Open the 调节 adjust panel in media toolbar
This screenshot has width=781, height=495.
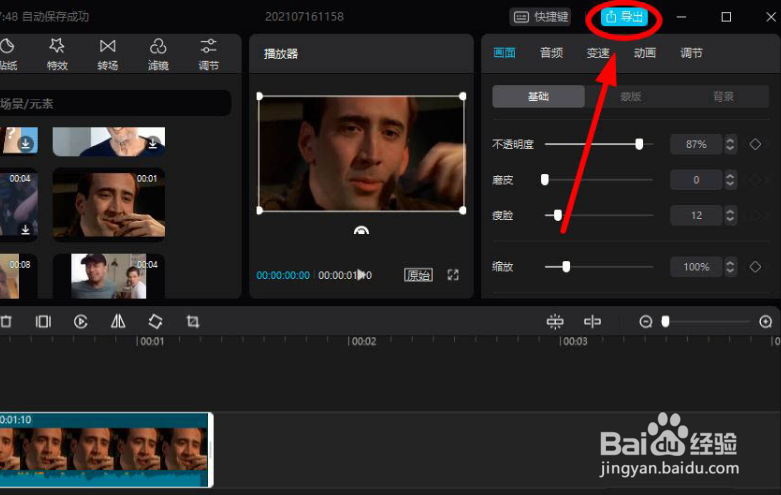coord(208,54)
